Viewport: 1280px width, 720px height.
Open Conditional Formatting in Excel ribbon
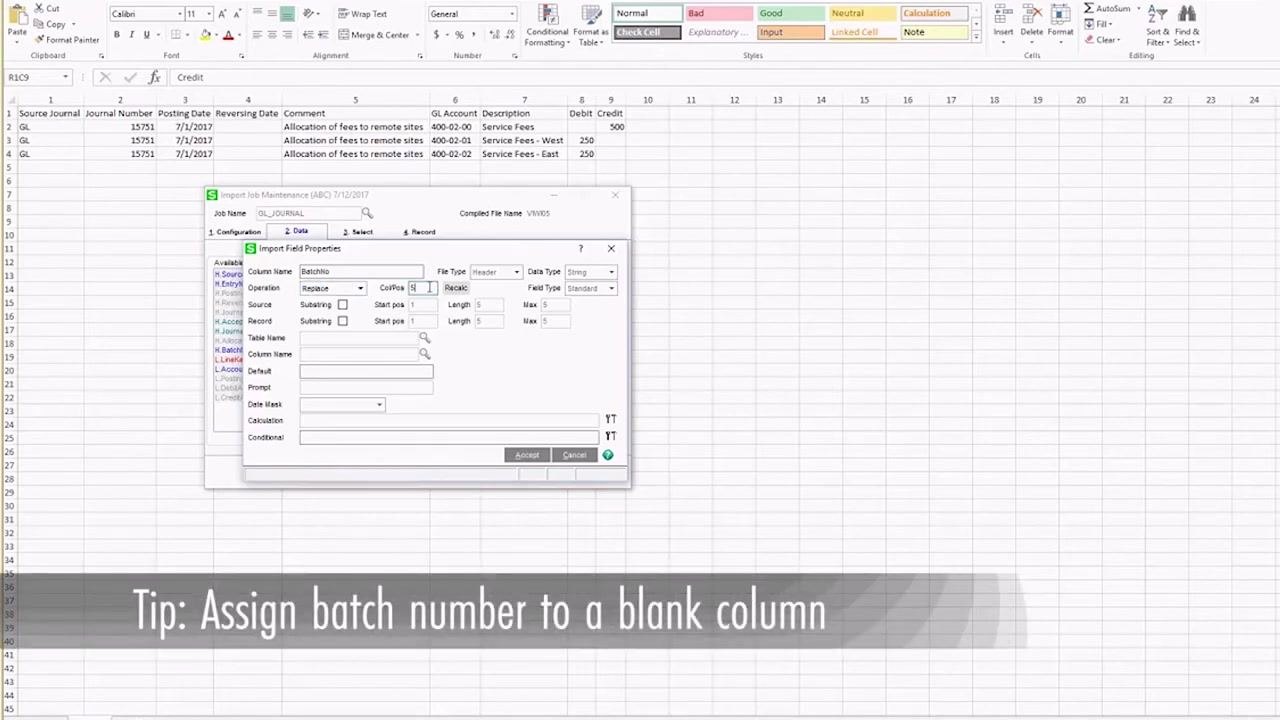tap(547, 25)
